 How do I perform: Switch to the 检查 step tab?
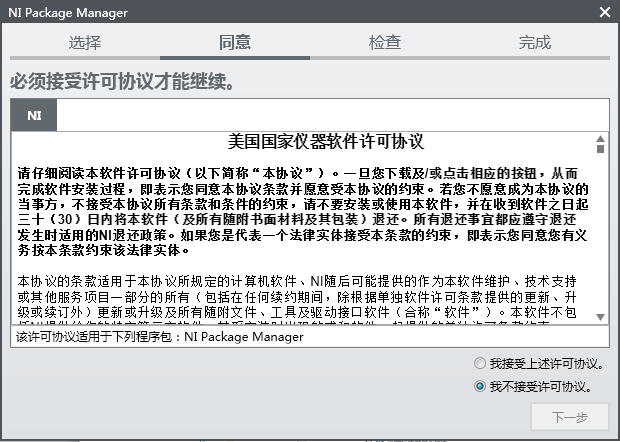385,43
